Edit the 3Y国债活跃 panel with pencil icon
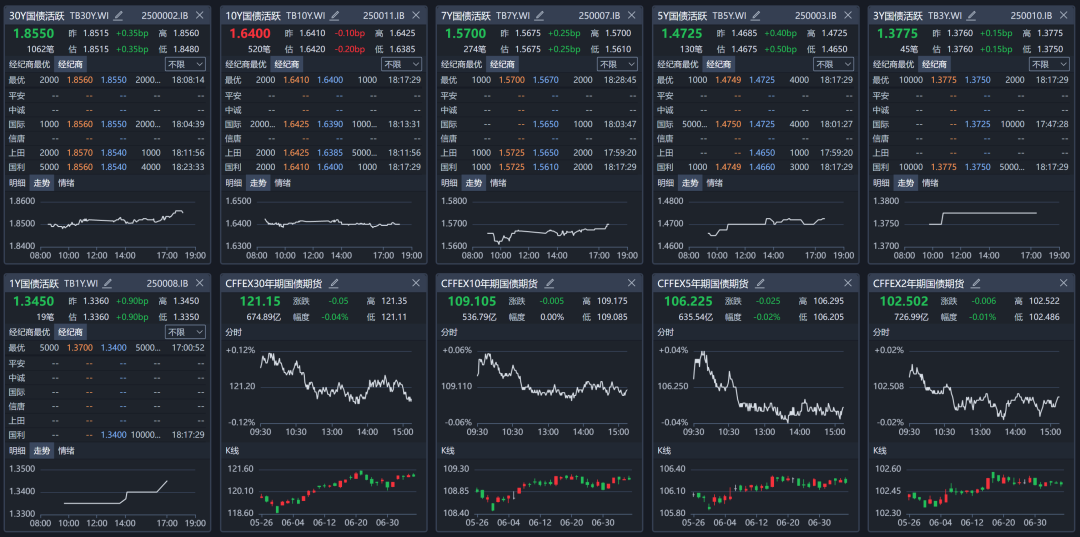The width and height of the screenshot is (1080, 537). [x=972, y=15]
